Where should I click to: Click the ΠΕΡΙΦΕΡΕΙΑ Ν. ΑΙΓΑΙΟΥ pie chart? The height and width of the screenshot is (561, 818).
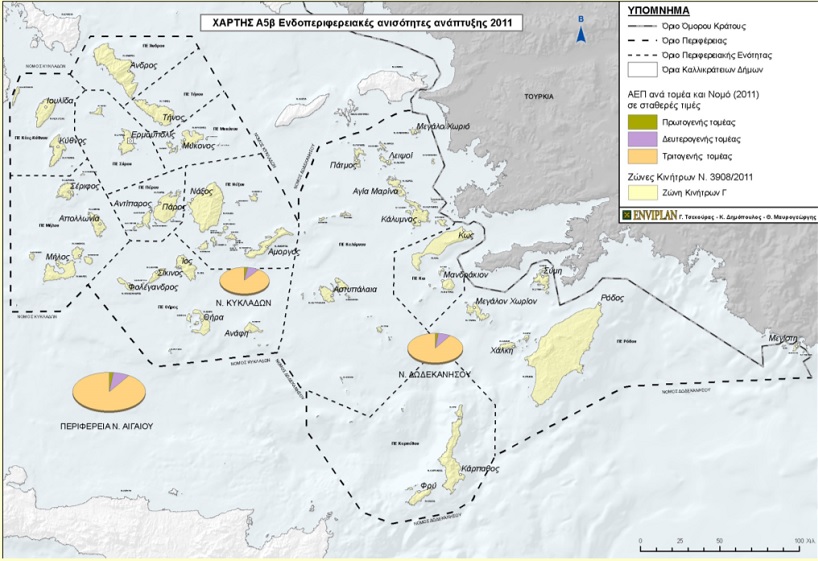point(109,389)
